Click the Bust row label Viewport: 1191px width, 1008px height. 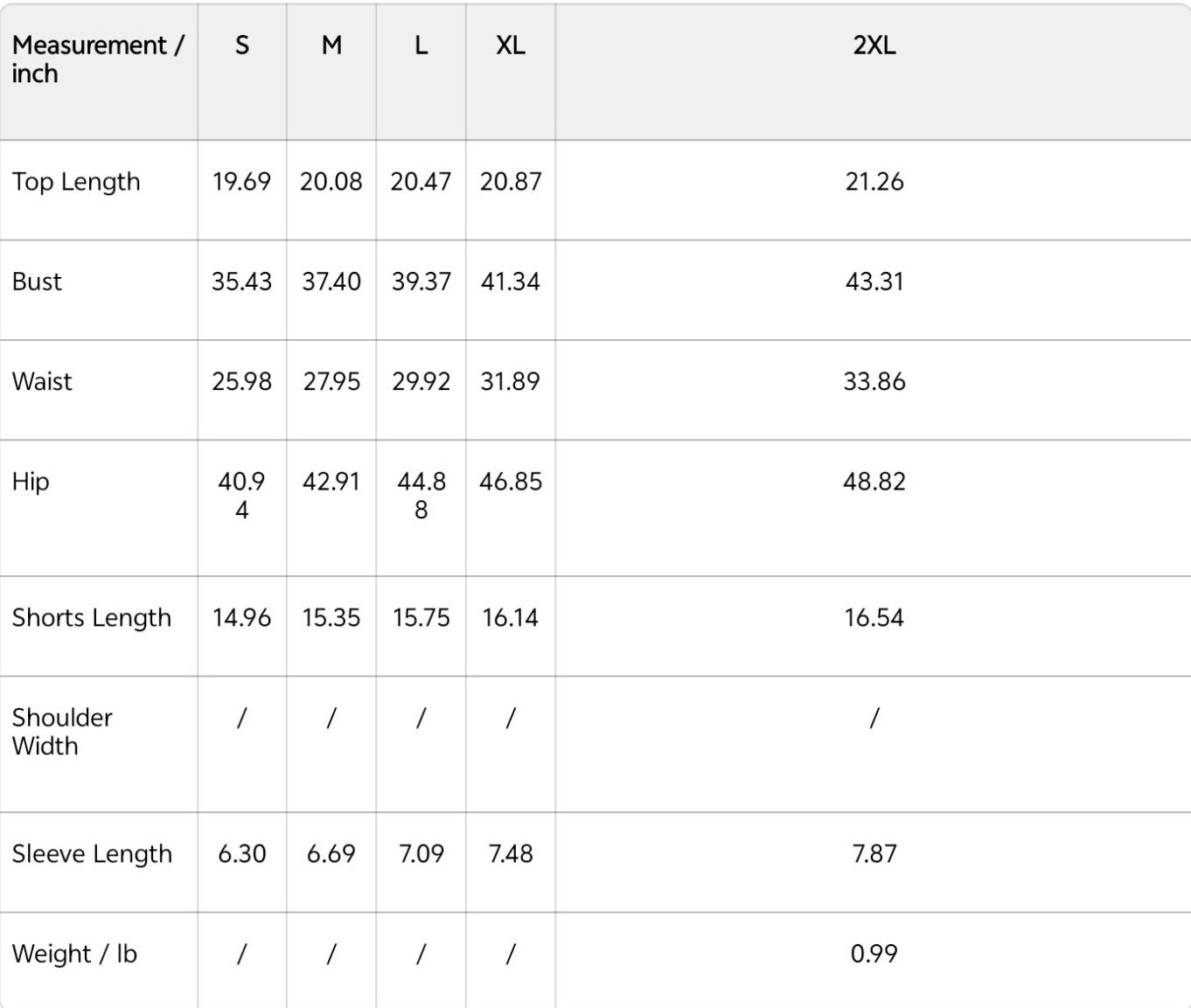coord(37,282)
